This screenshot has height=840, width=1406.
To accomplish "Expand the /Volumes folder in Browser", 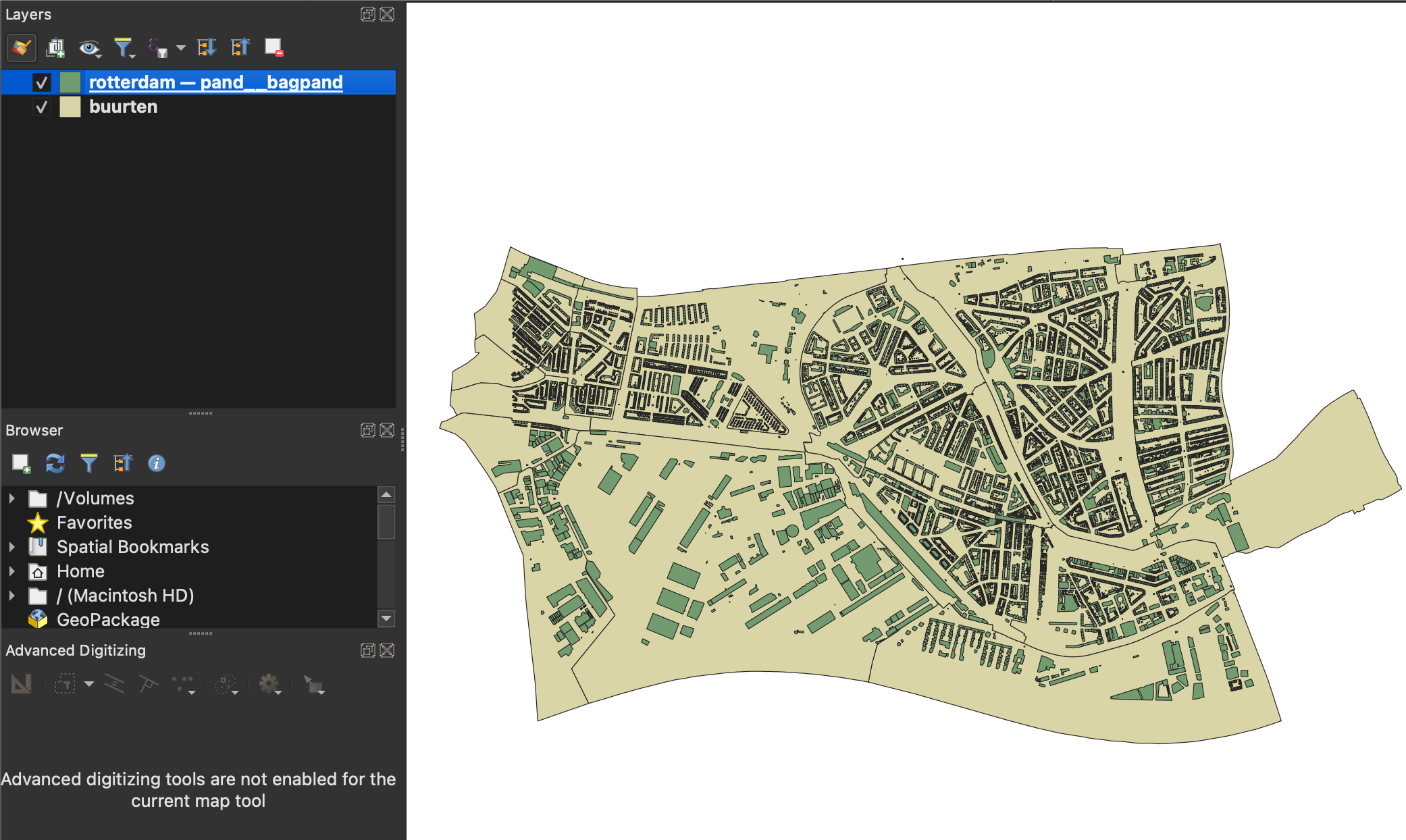I will [12, 498].
